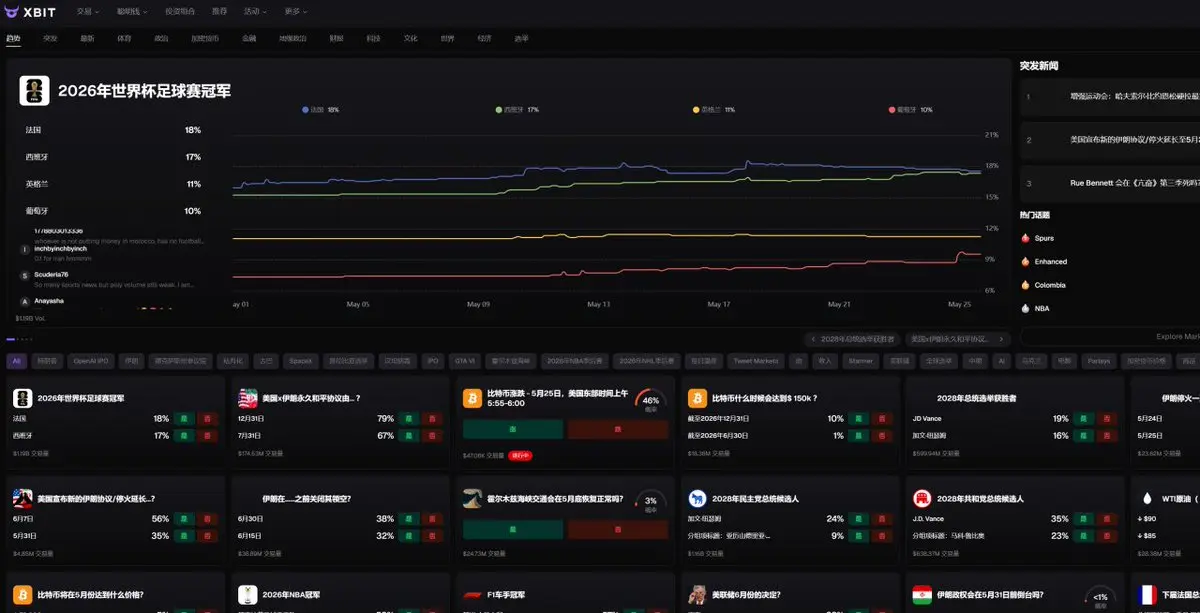Click the 2026年NBA冠军 card icon

(248, 596)
